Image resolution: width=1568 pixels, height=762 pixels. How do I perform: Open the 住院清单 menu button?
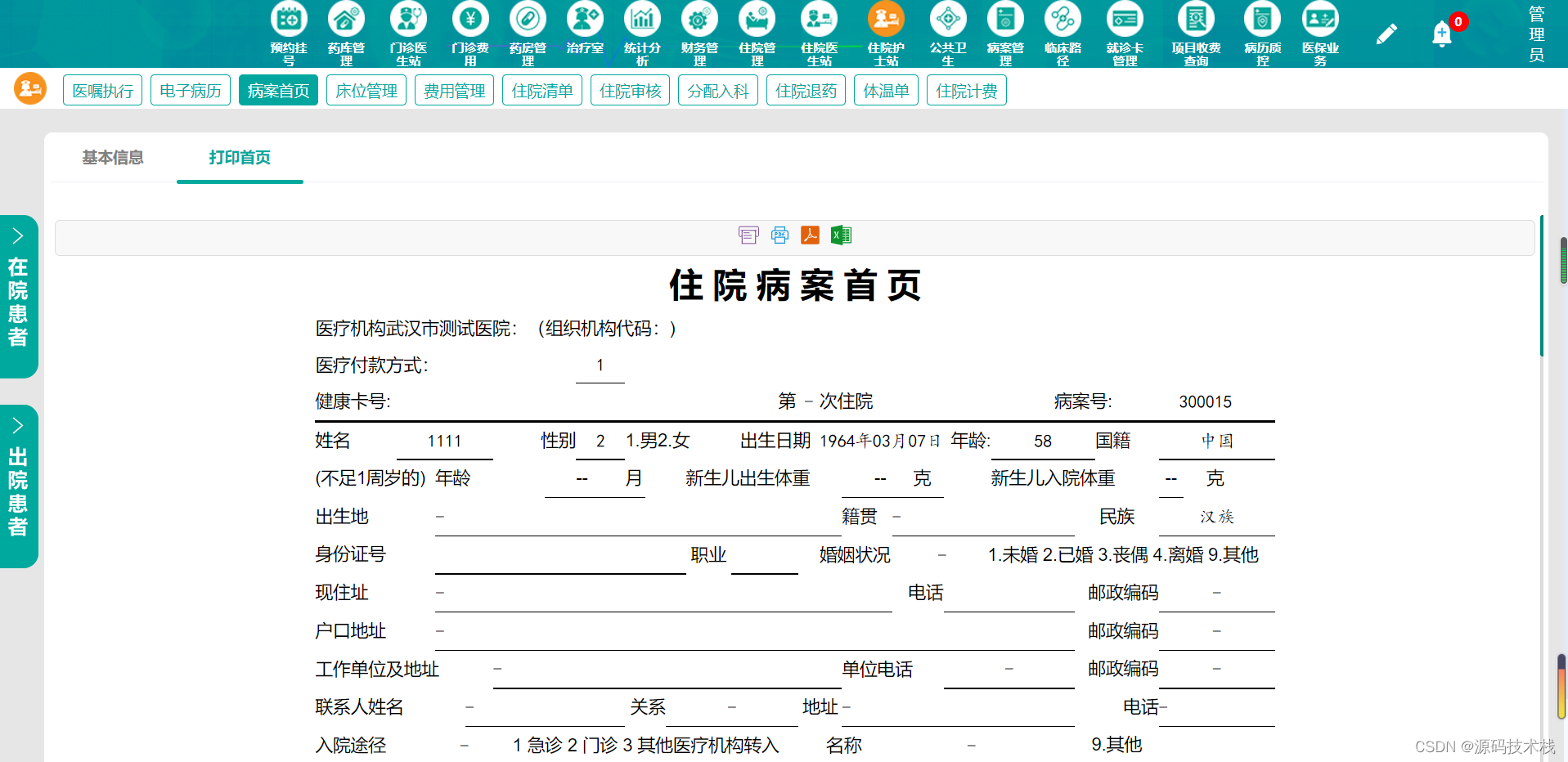click(542, 90)
